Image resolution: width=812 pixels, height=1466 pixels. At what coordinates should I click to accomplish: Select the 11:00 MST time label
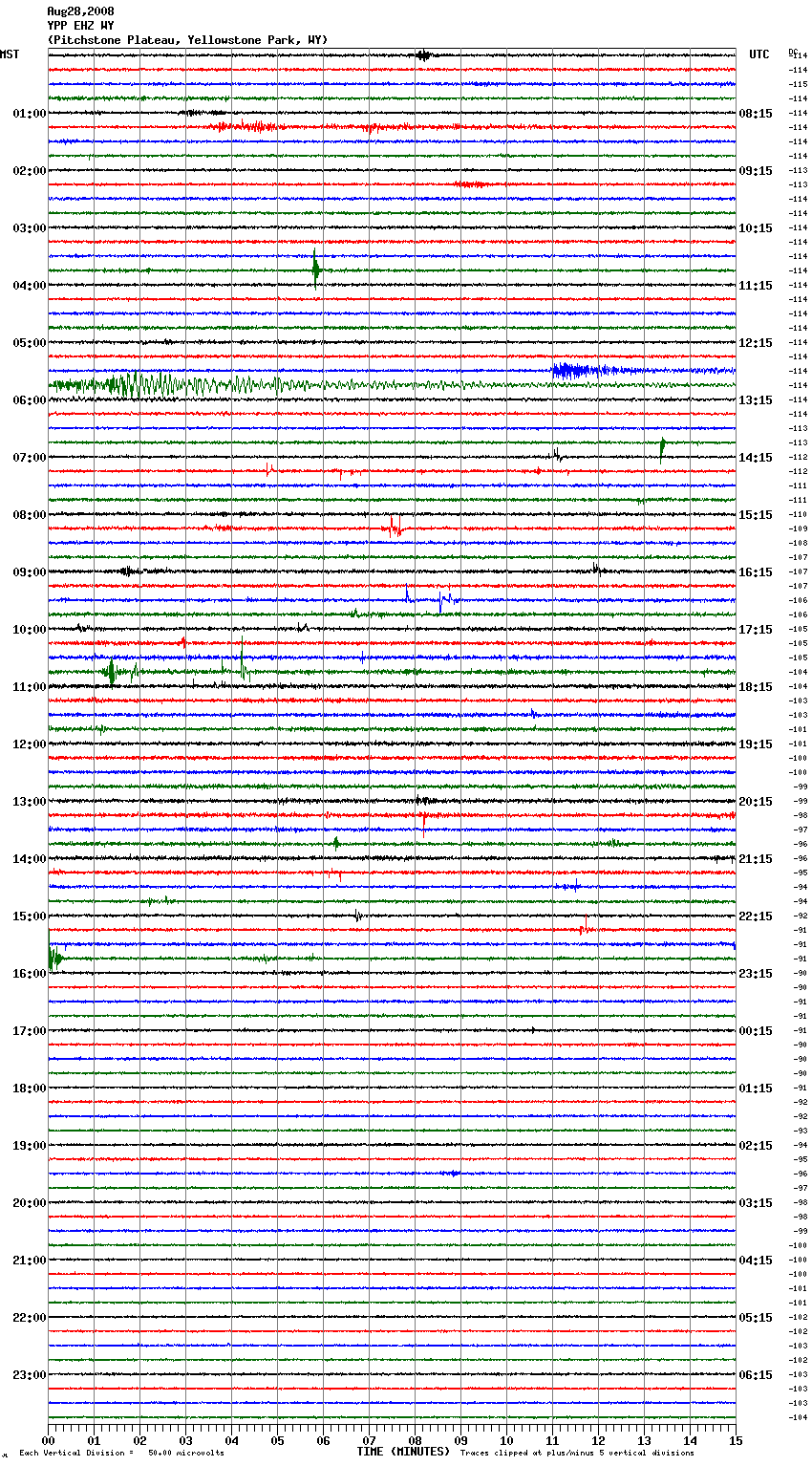[x=30, y=687]
